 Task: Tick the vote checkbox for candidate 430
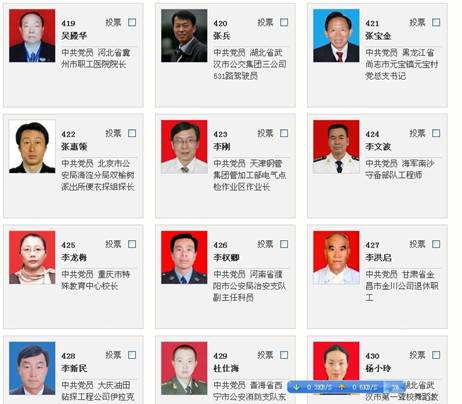pos(436,355)
